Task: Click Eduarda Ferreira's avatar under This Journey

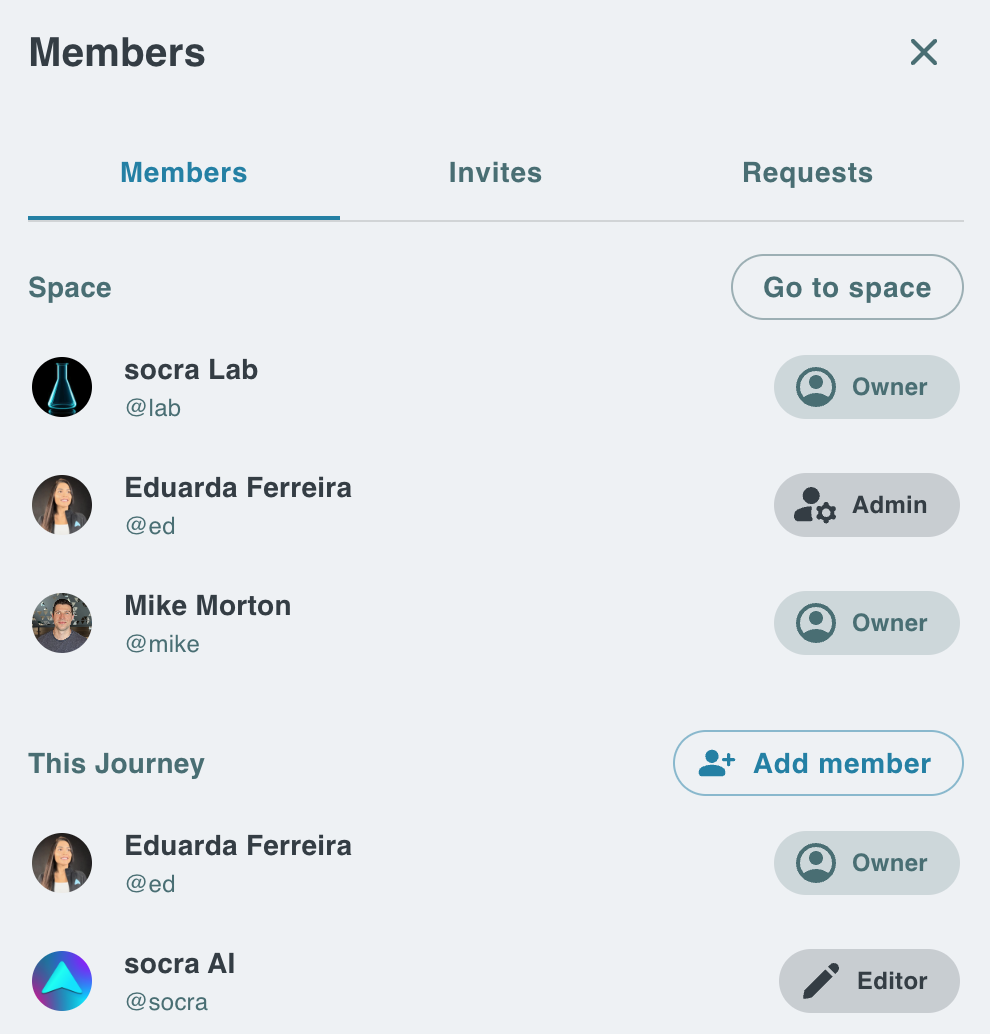Action: tap(62, 863)
